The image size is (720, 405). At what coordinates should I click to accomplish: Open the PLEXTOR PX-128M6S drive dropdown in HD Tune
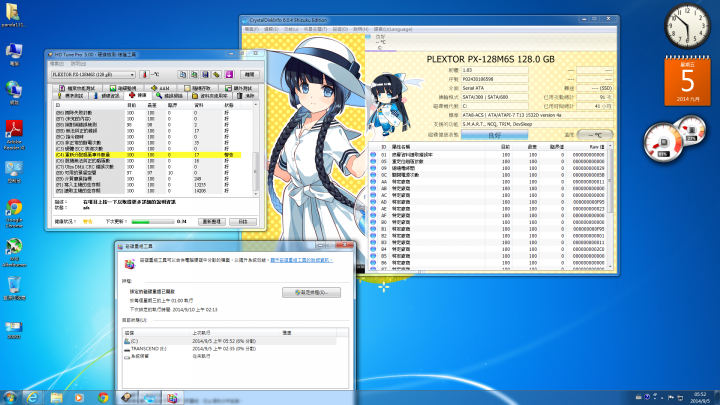click(x=93, y=74)
